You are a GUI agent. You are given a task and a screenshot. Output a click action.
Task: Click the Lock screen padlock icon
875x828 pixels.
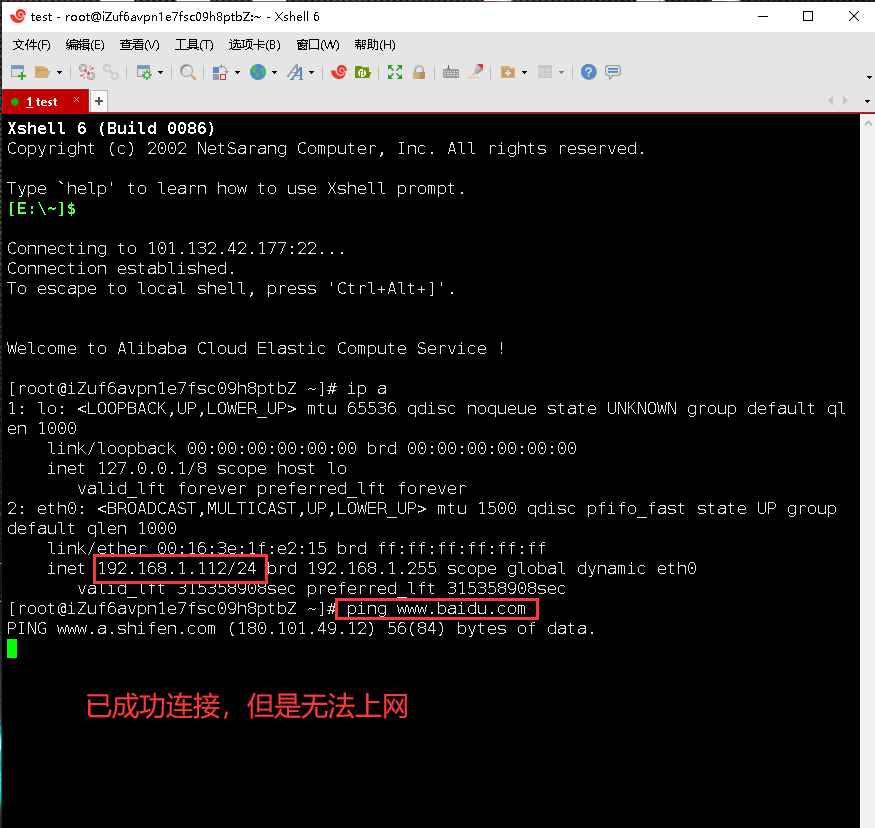(x=419, y=72)
